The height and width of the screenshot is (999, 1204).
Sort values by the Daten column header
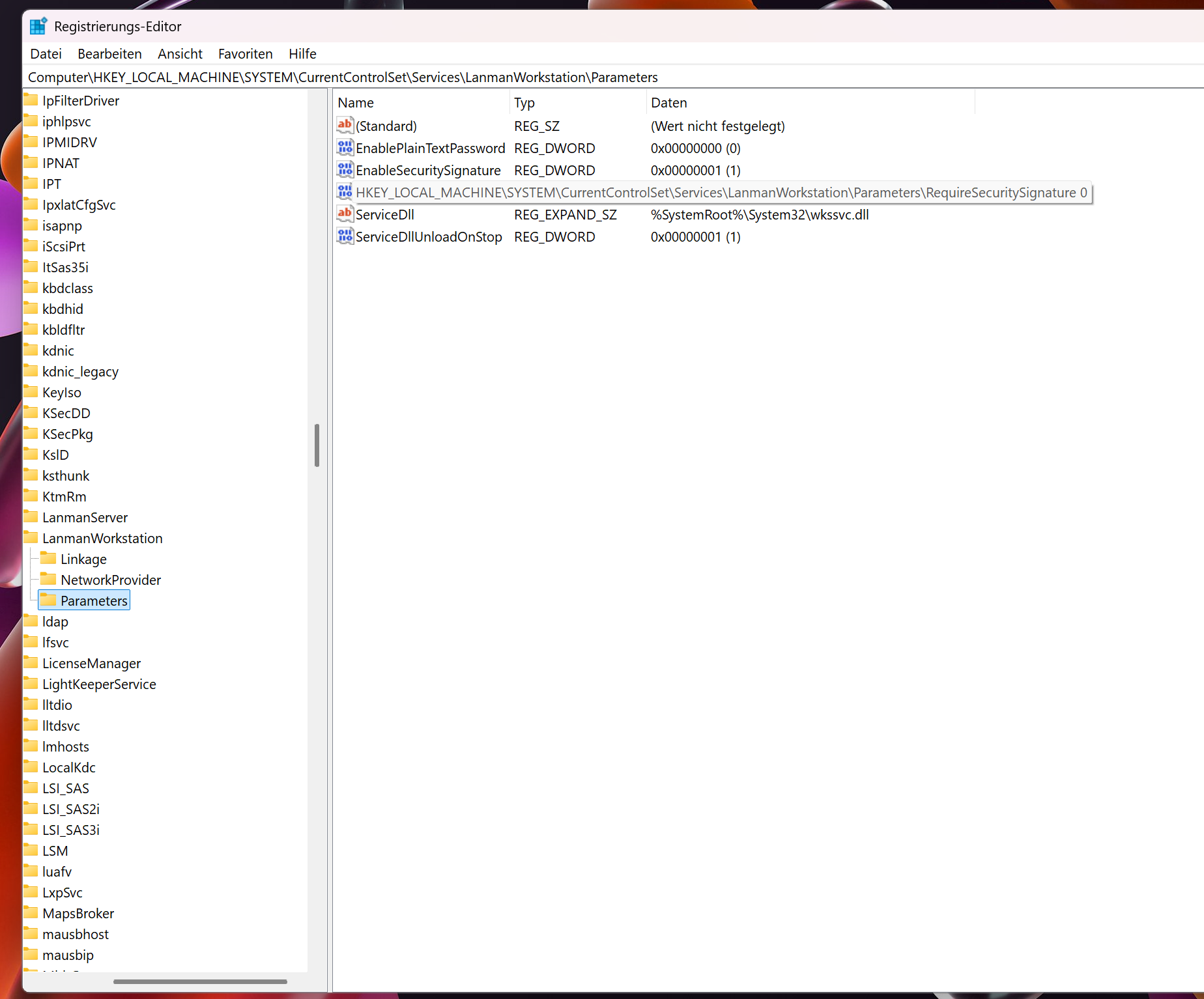[x=810, y=102]
